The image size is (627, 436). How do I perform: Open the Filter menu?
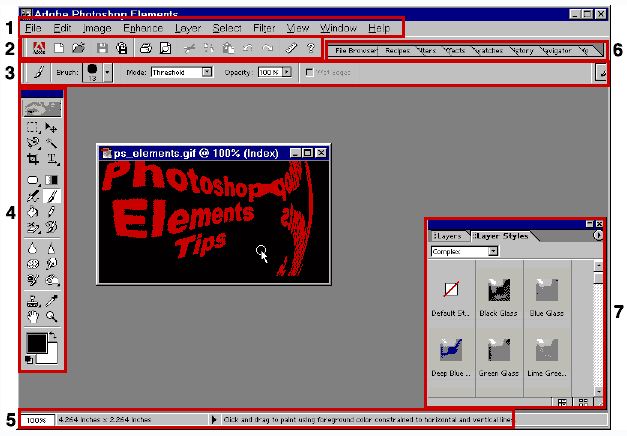(x=264, y=28)
